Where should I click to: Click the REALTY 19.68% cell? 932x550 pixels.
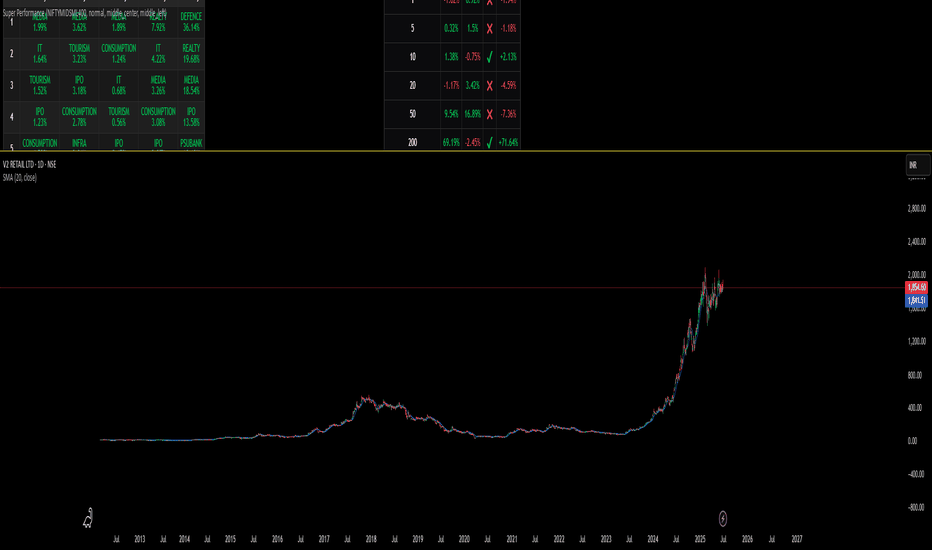pyautogui.click(x=191, y=54)
